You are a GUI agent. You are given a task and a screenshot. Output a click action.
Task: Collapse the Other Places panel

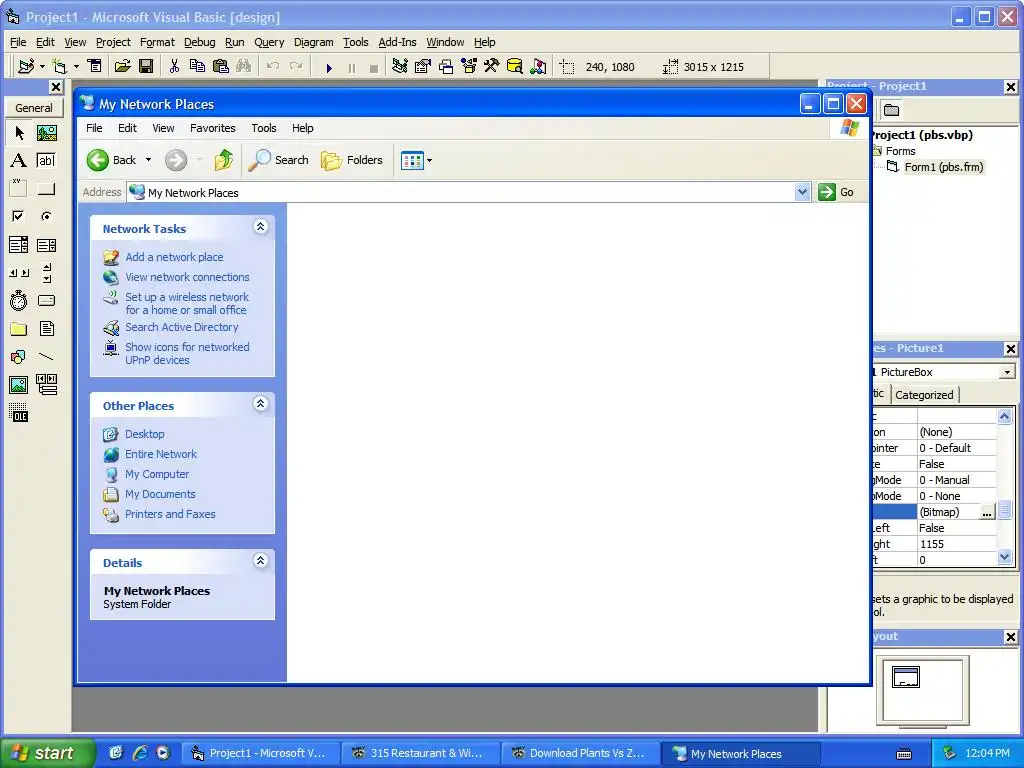261,404
